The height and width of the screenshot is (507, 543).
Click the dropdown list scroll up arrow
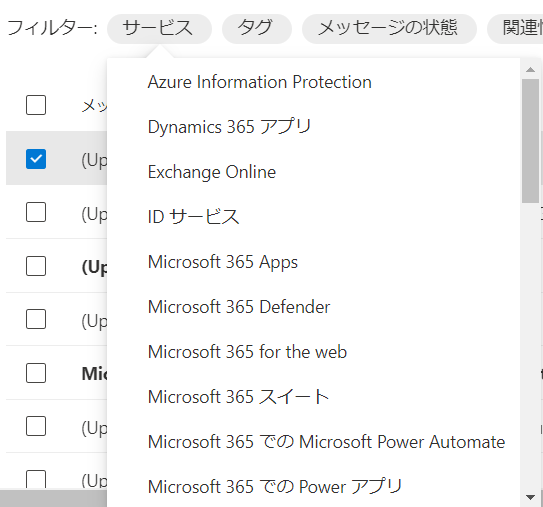[530, 70]
